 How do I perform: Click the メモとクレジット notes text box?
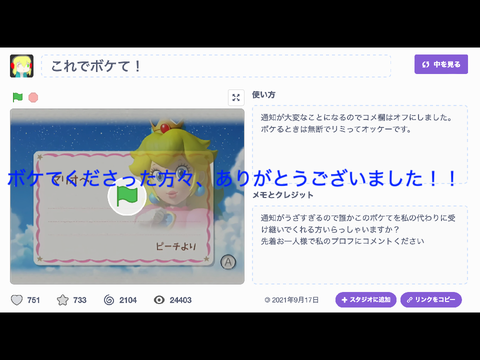pyautogui.click(x=360, y=245)
